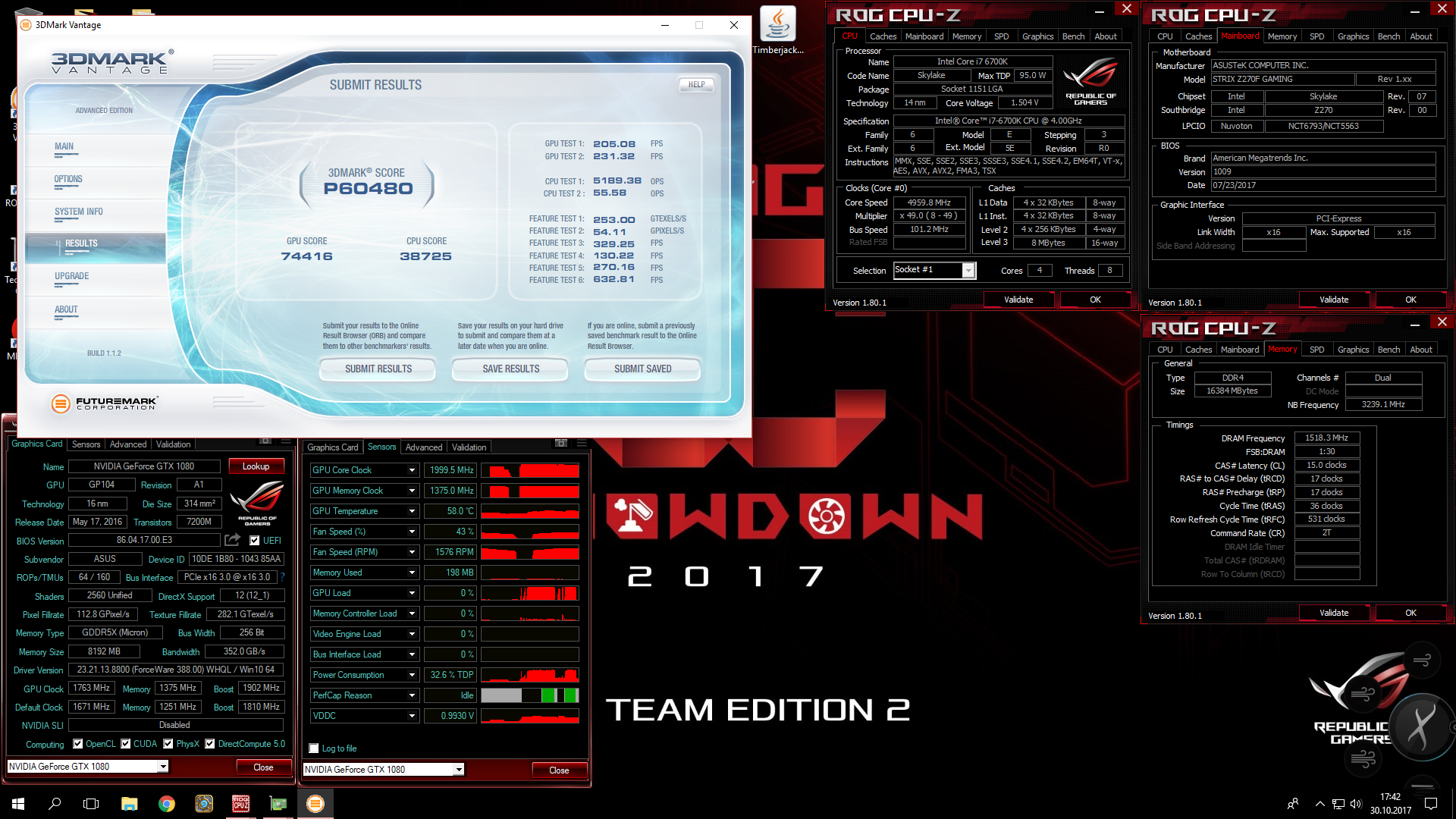The width and height of the screenshot is (1456, 819).
Task: Click Close in GPU-Z Sensors window
Action: coord(559,770)
